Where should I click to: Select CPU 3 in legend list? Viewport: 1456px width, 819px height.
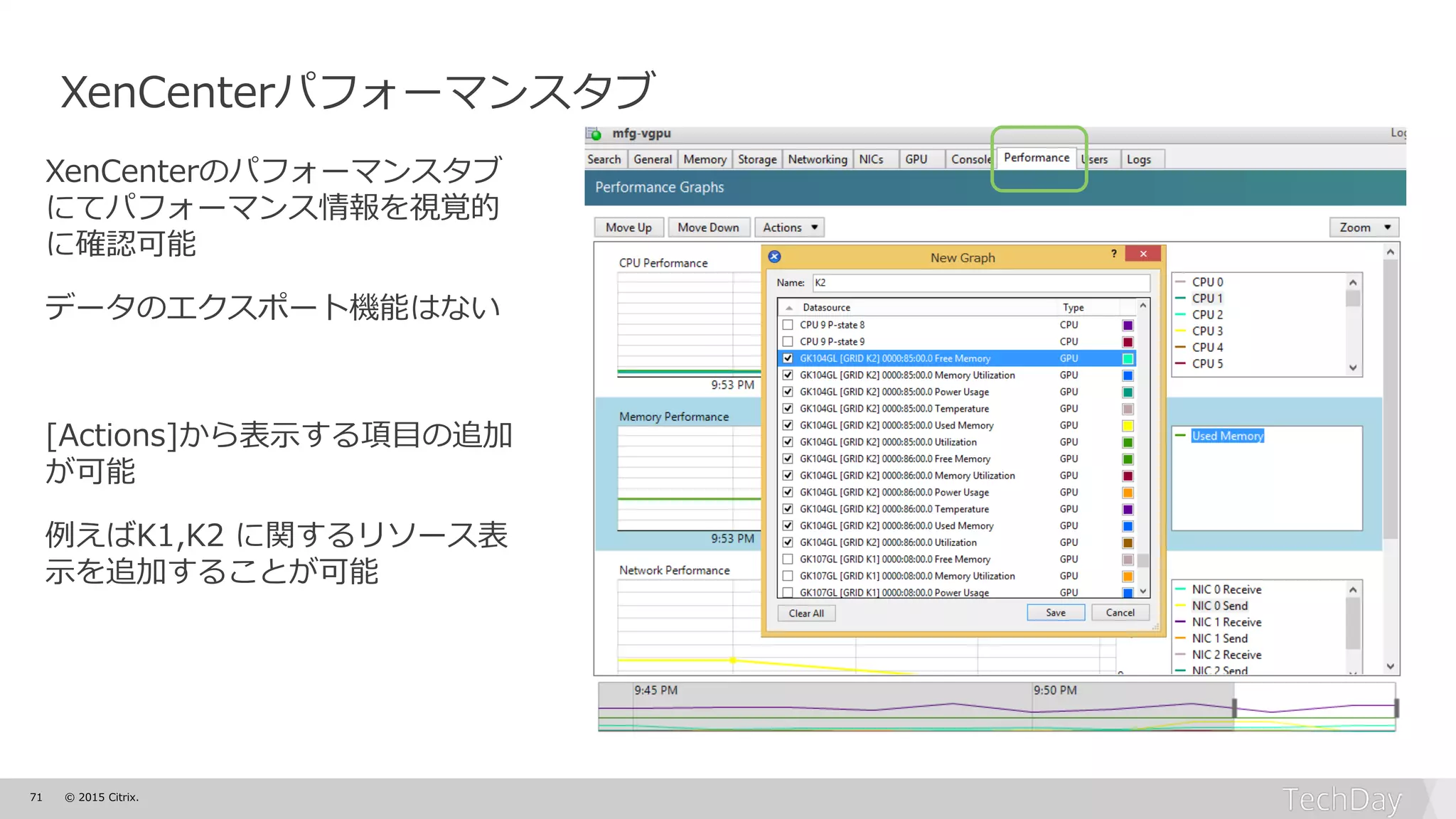(1207, 331)
